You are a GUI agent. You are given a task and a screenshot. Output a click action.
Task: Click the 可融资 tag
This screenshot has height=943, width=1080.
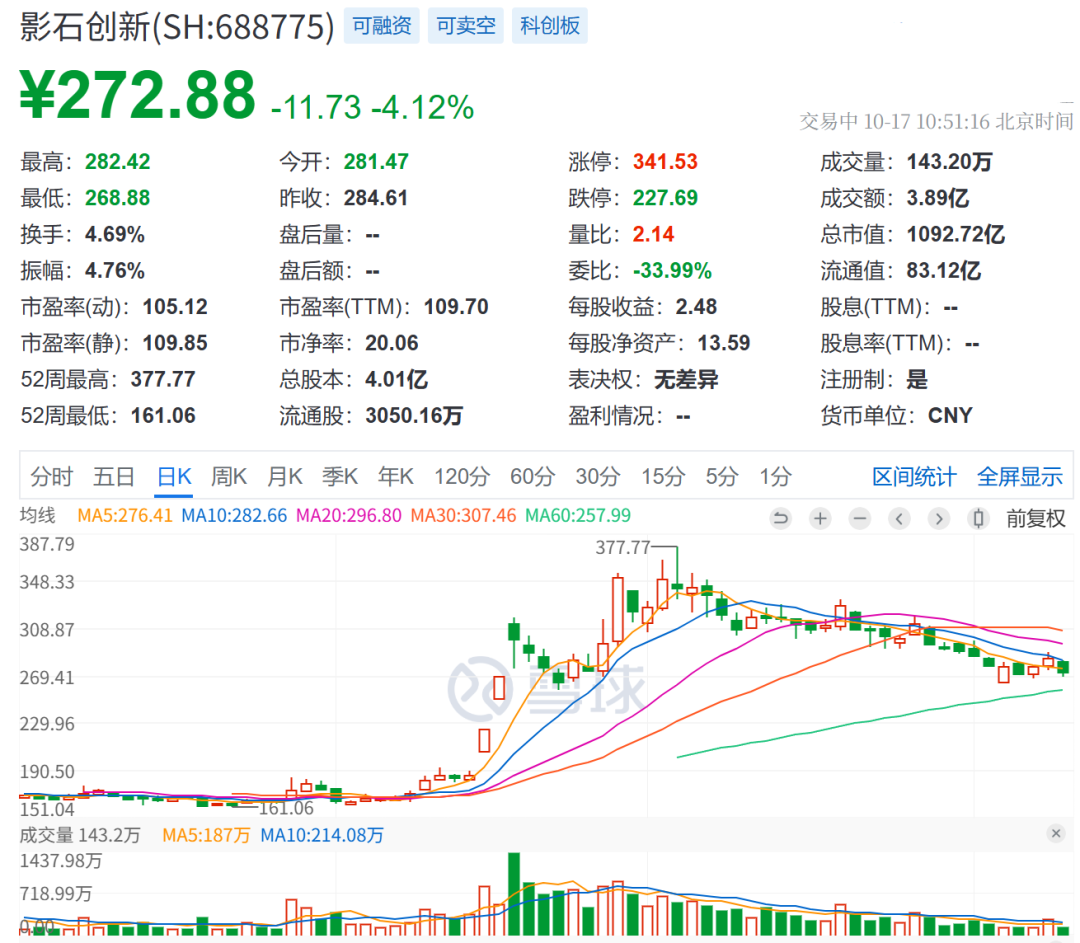[x=381, y=26]
